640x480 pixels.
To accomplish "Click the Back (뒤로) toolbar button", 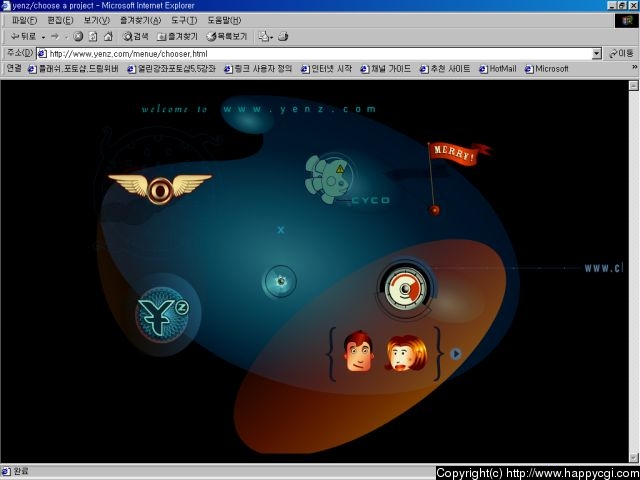I will (23, 37).
